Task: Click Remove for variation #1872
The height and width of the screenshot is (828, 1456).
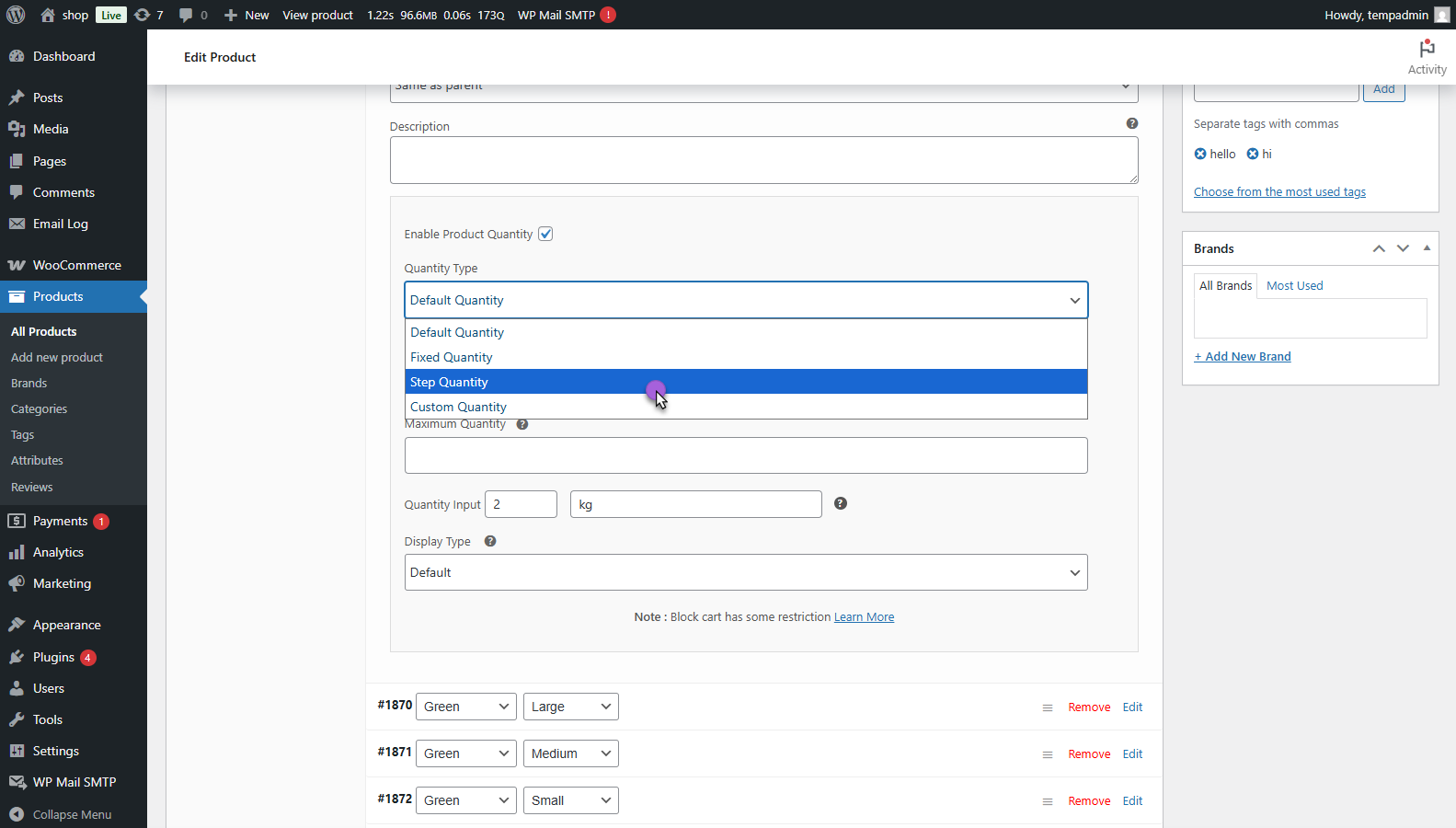Action: (x=1089, y=801)
